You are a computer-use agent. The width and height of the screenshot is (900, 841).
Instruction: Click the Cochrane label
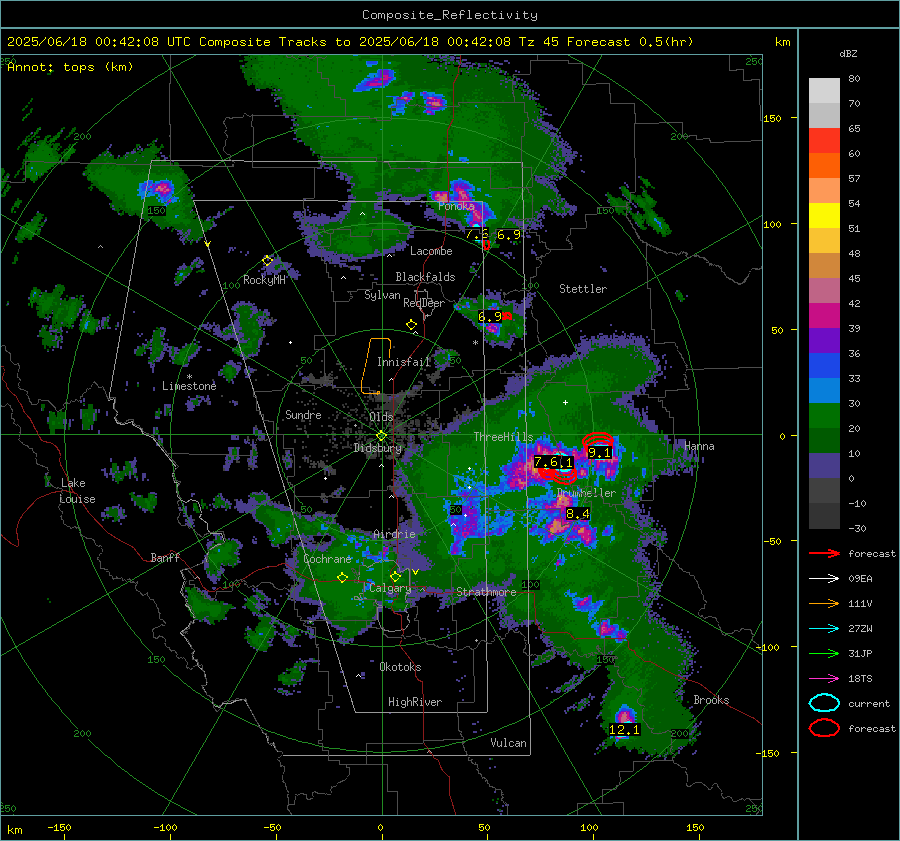[327, 559]
